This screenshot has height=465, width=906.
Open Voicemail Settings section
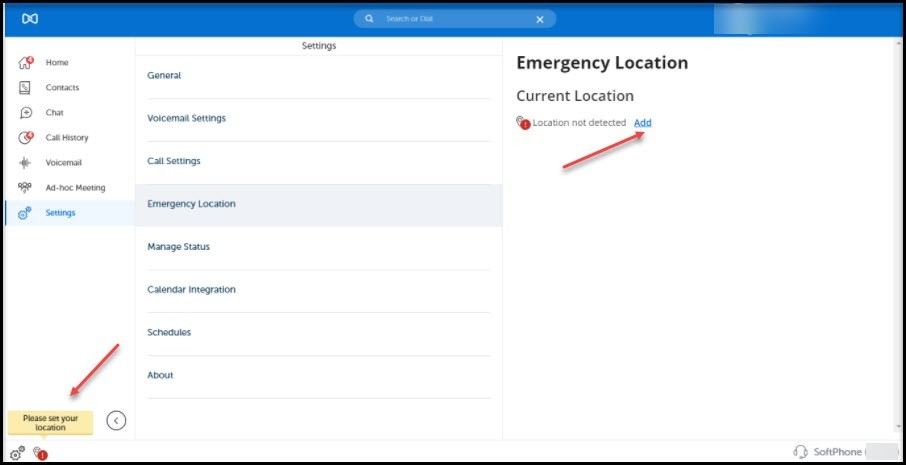[x=186, y=119]
